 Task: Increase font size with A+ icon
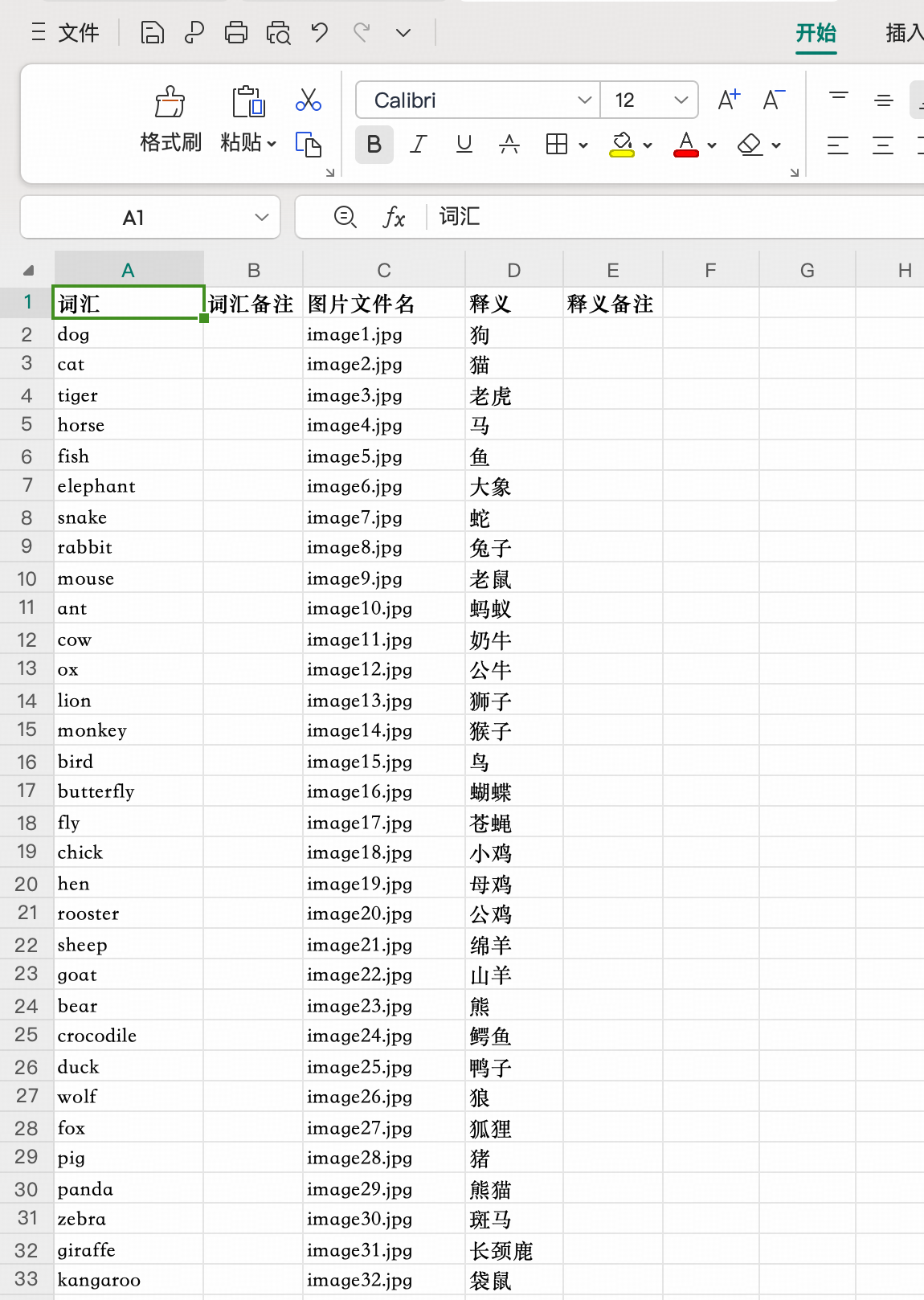(x=729, y=100)
